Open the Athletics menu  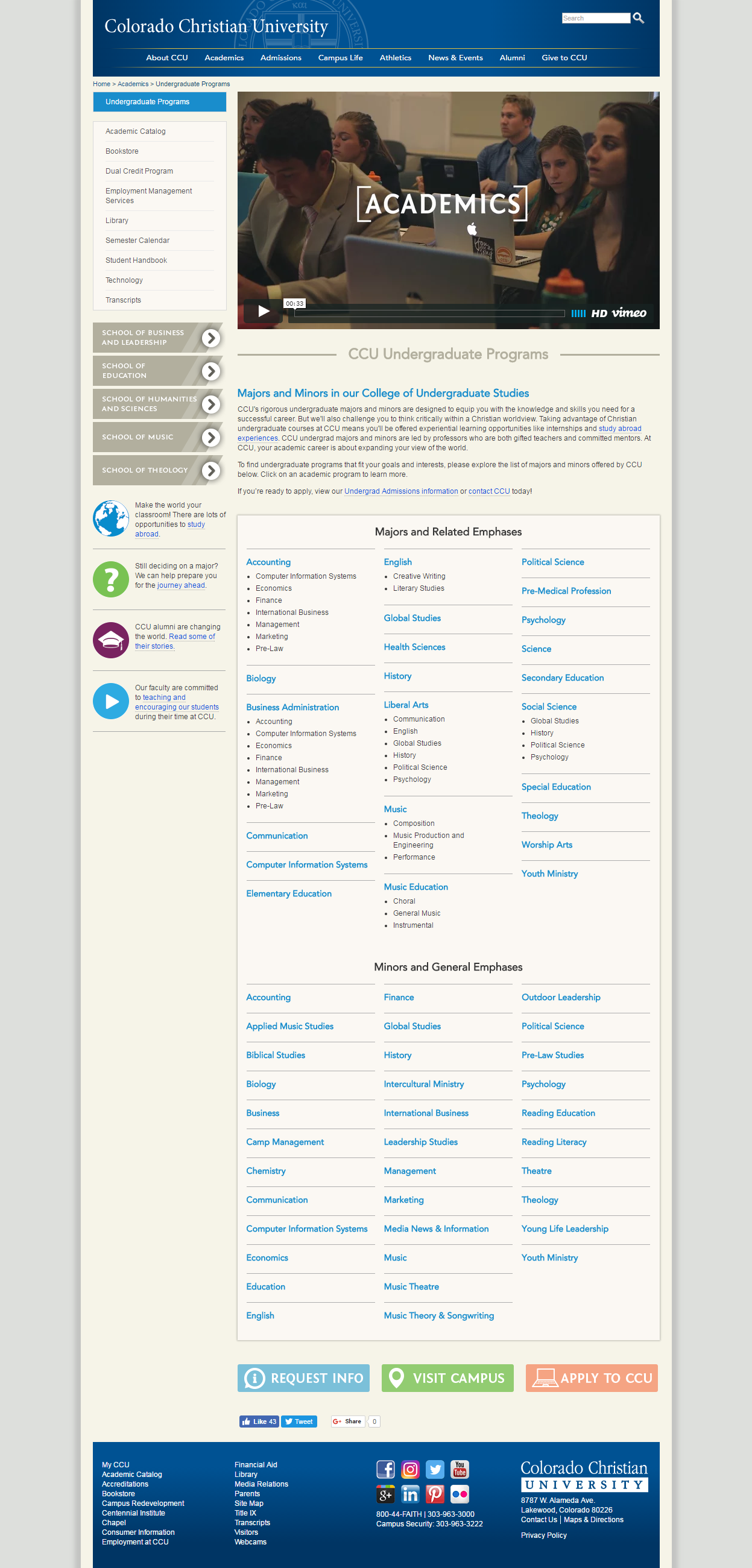pos(395,58)
